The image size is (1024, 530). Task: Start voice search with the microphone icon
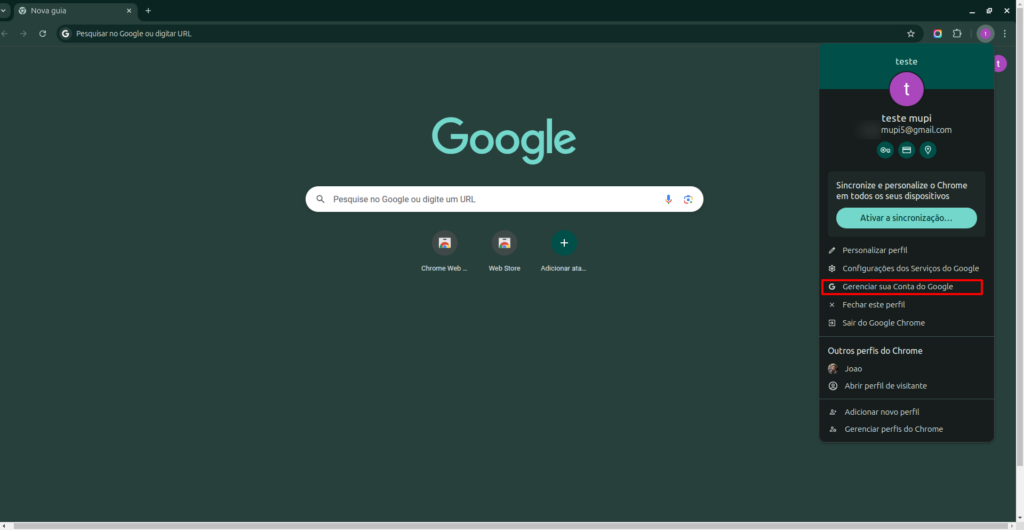click(668, 199)
